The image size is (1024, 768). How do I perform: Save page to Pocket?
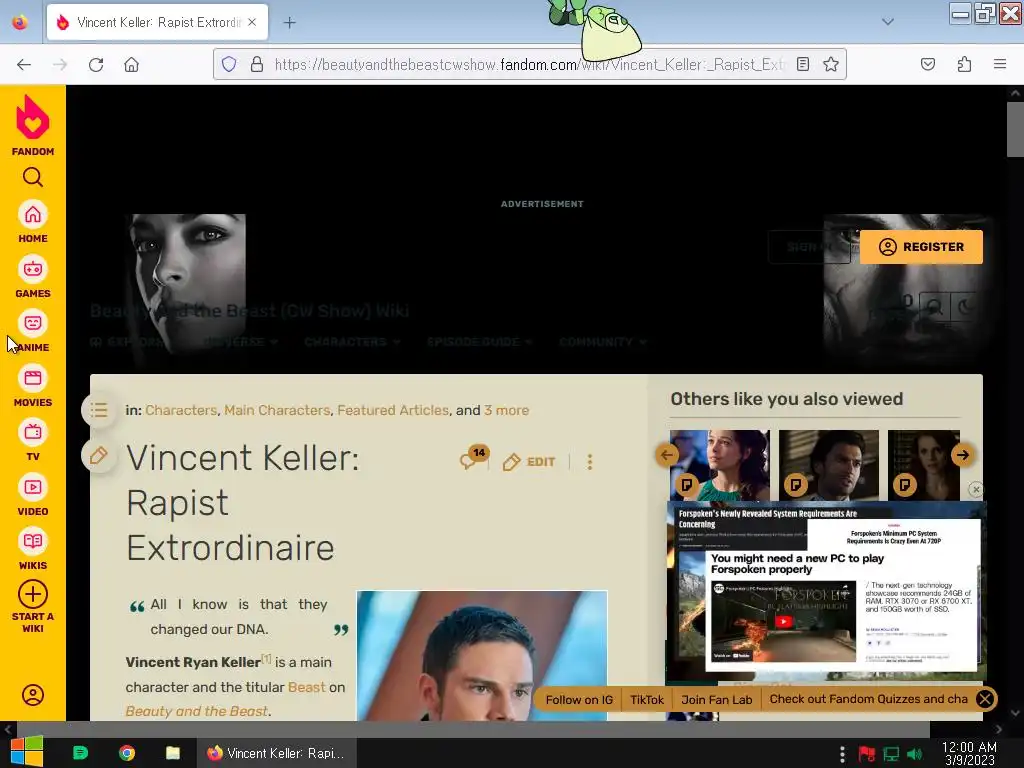pyautogui.click(x=928, y=64)
